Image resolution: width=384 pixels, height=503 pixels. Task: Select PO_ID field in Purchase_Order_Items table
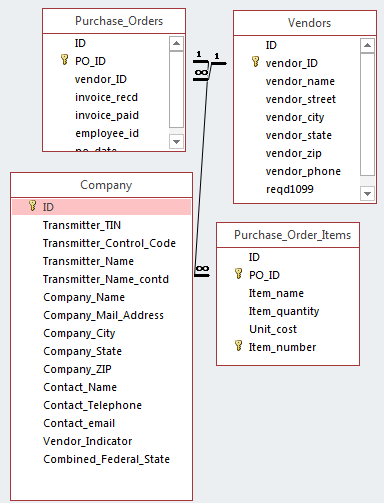[264, 275]
